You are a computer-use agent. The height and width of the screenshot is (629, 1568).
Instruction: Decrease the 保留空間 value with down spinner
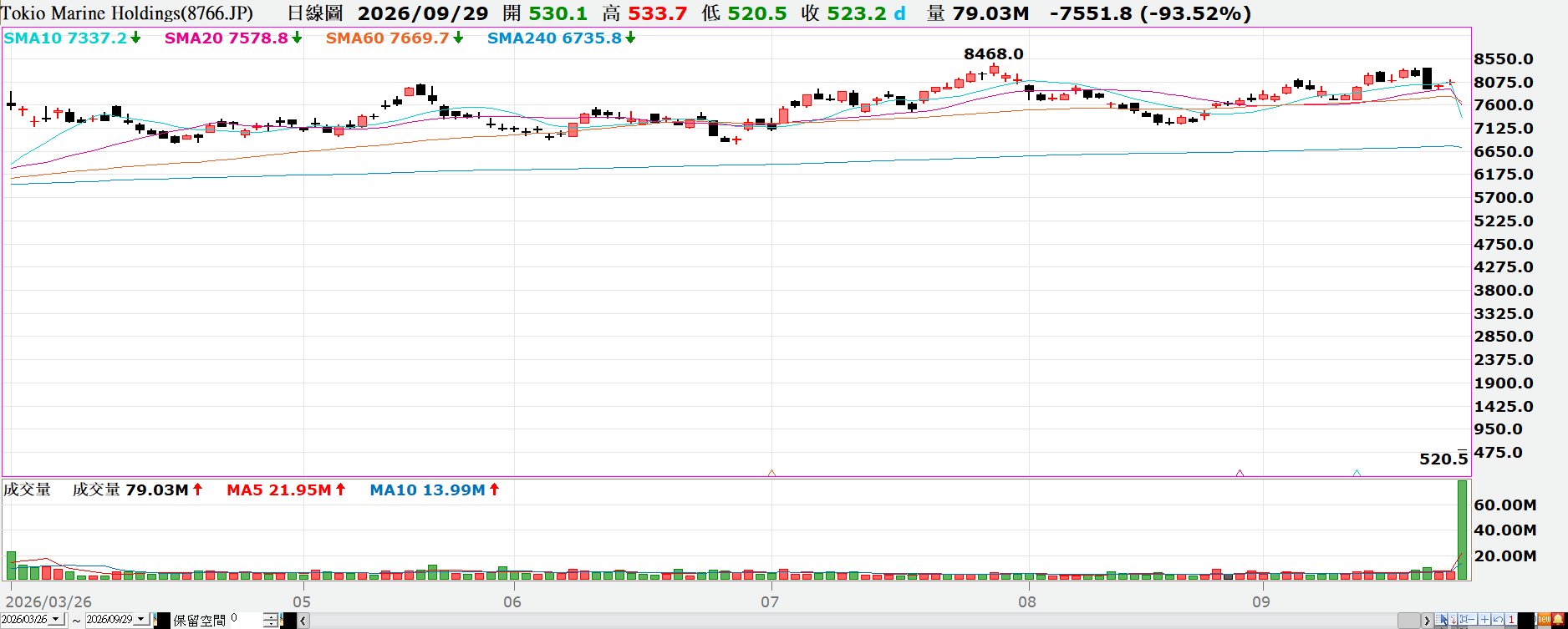point(271,623)
